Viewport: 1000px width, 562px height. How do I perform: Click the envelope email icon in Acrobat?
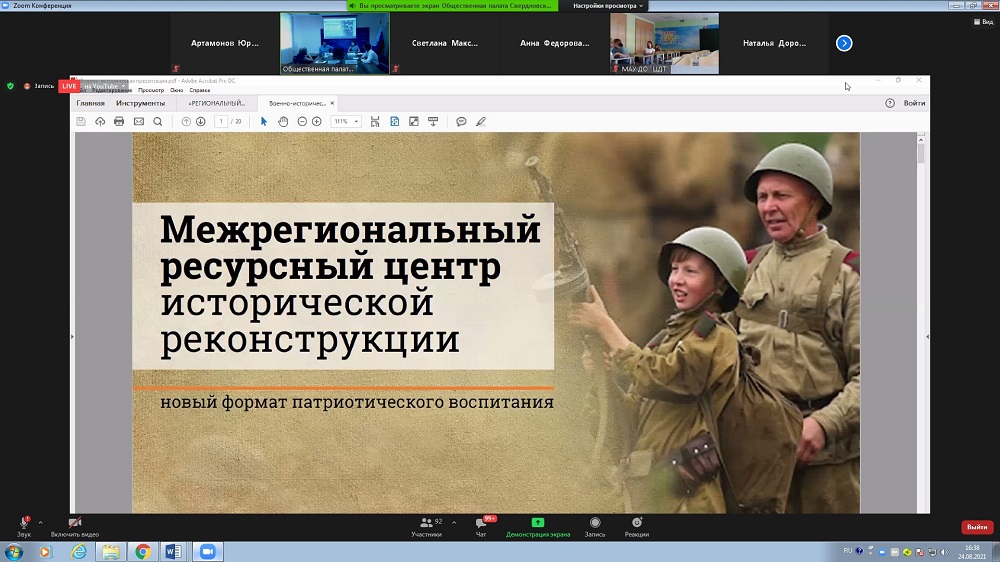[x=138, y=121]
